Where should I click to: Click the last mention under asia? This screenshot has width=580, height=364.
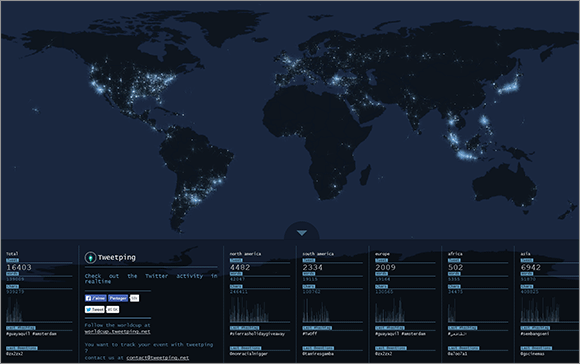coord(532,354)
